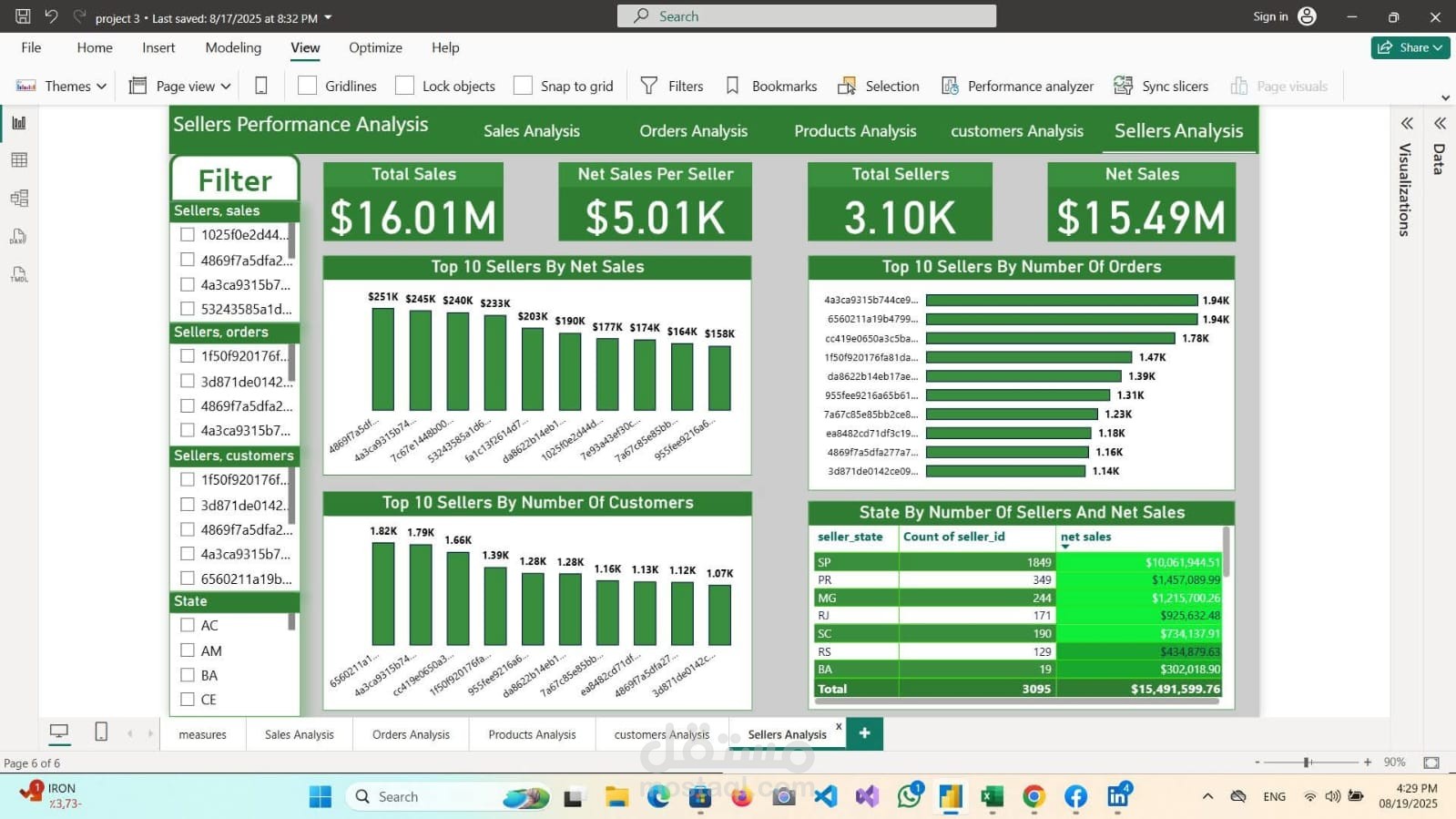1456x819 pixels.
Task: Adjust the zoom slider in status bar
Action: pyautogui.click(x=1307, y=763)
